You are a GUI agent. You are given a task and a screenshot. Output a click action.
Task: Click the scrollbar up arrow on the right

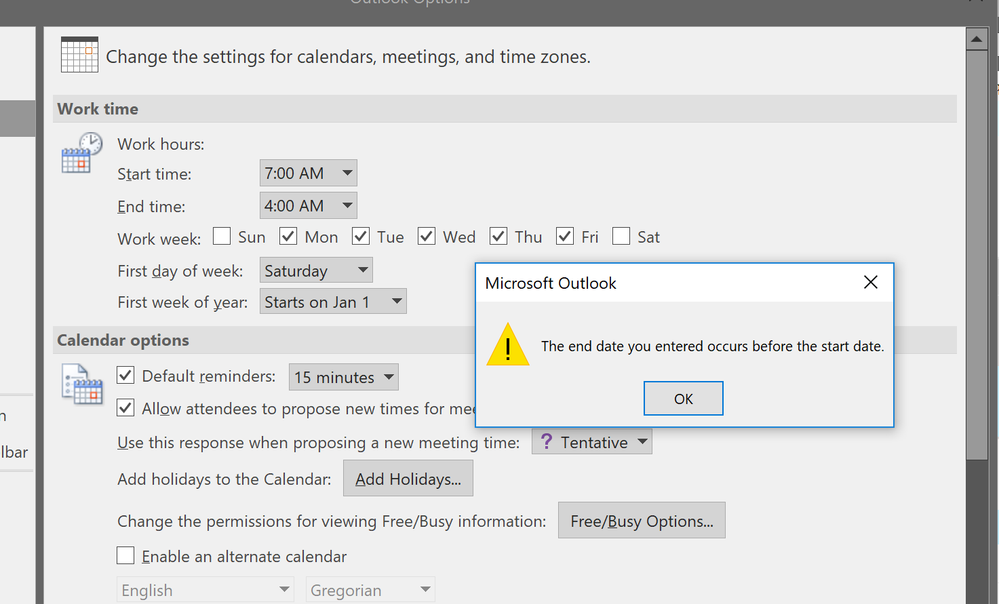coord(976,38)
